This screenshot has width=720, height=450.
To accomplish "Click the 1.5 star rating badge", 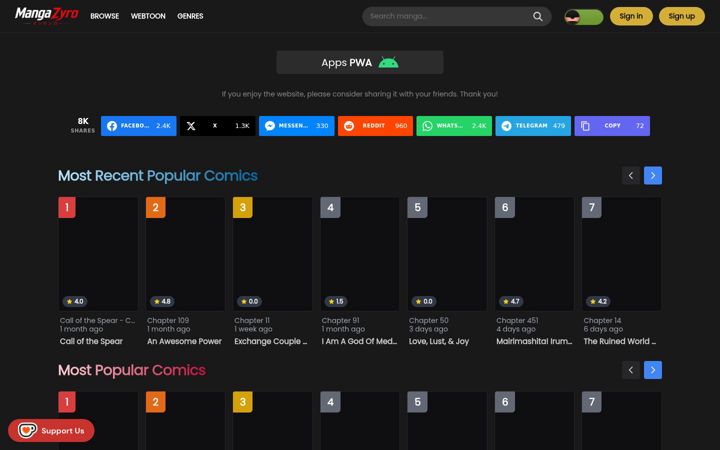I will [x=336, y=301].
